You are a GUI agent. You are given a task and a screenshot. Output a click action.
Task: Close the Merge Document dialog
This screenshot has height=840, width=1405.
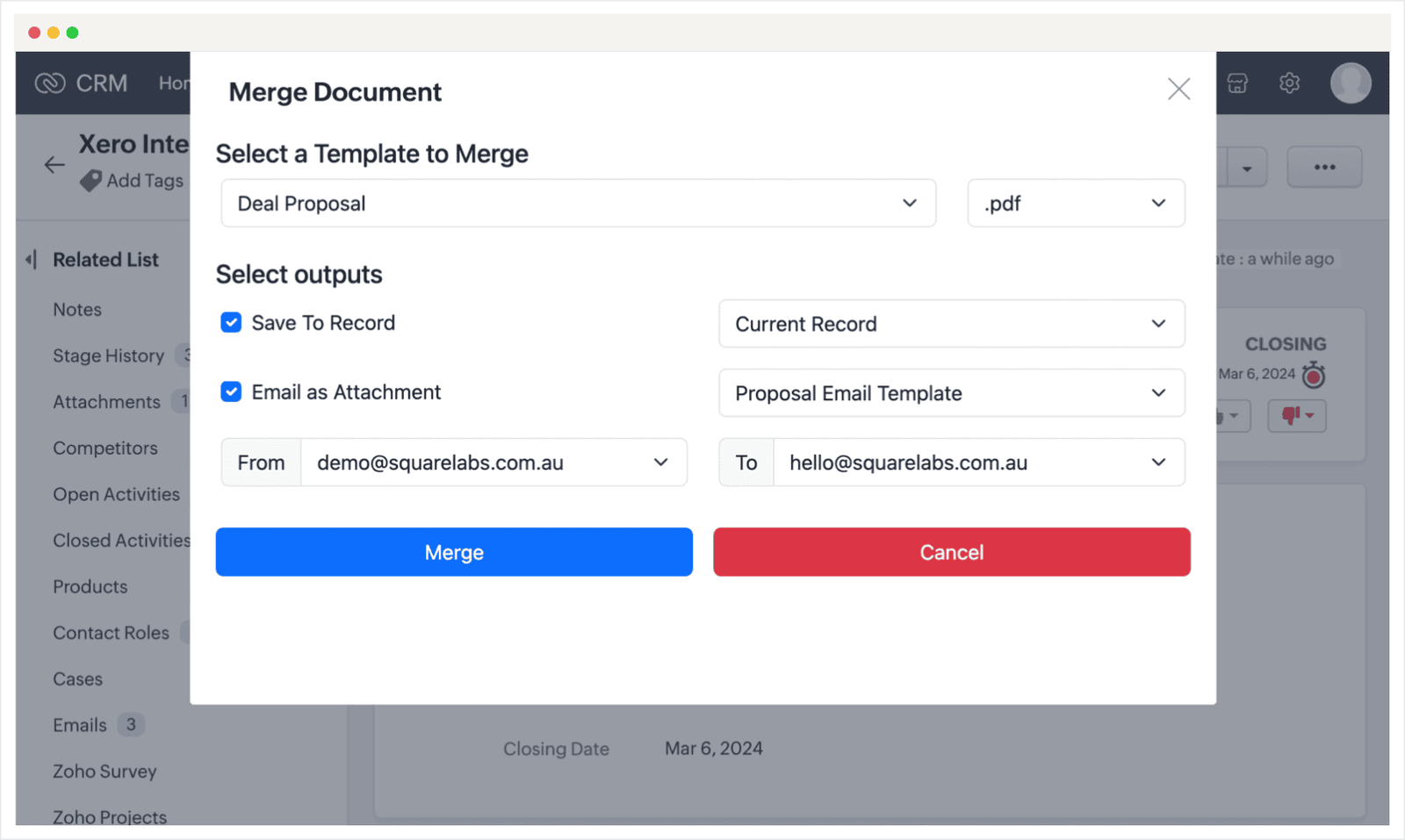point(1178,89)
